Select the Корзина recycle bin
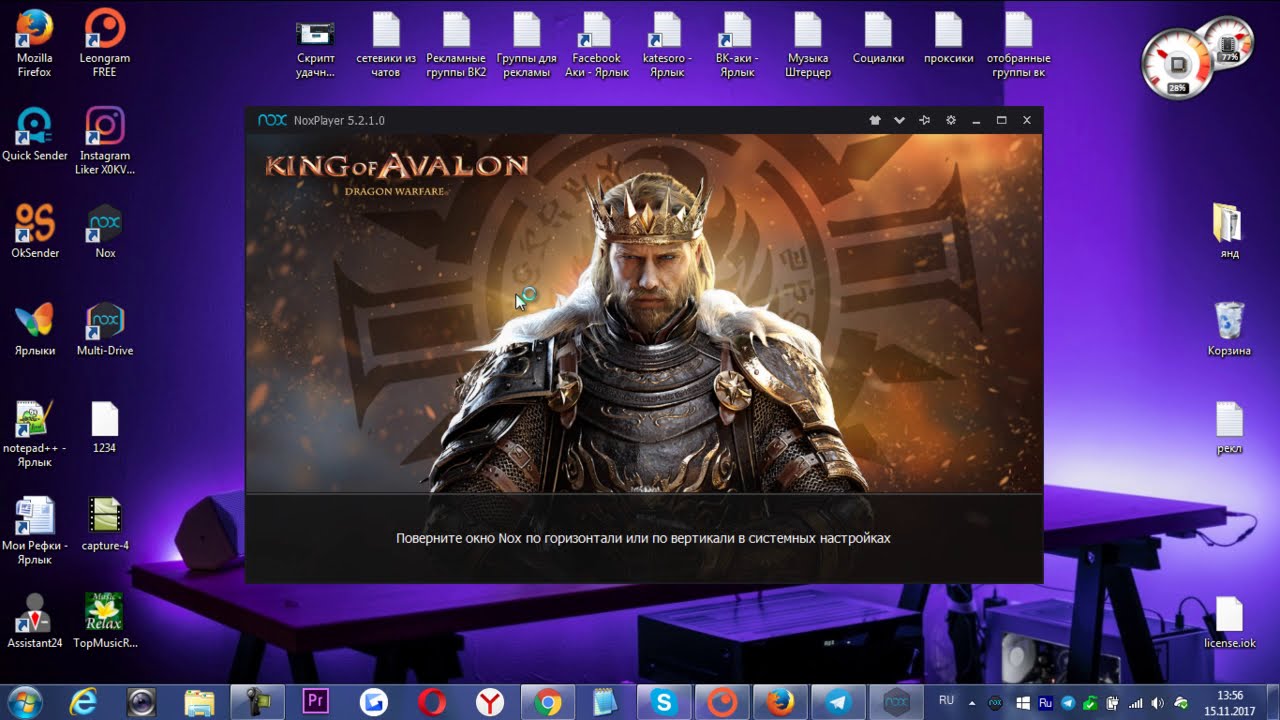1280x720 pixels. pyautogui.click(x=1229, y=329)
